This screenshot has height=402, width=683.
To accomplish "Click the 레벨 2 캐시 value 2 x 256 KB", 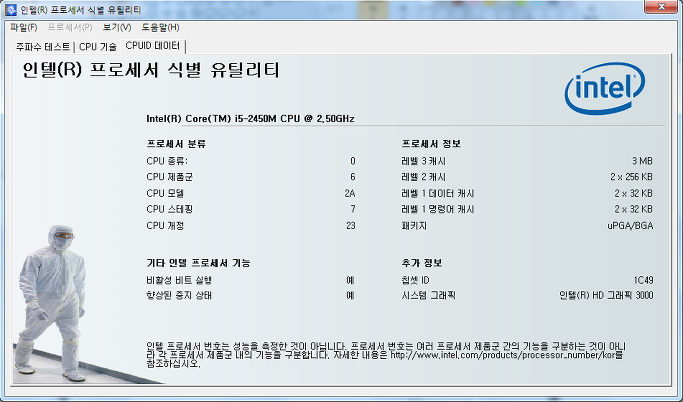I will click(x=631, y=177).
